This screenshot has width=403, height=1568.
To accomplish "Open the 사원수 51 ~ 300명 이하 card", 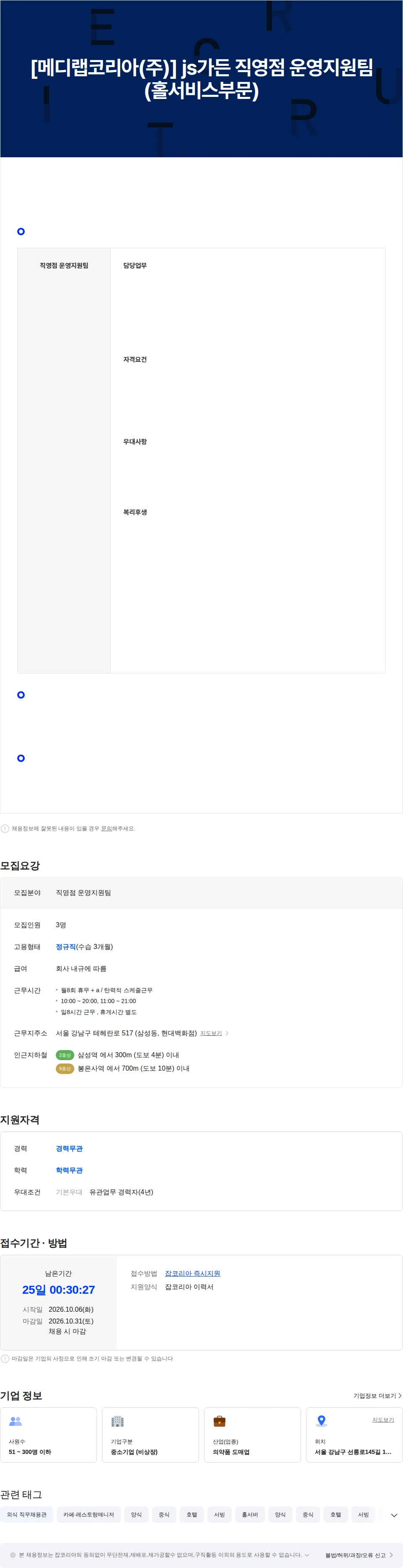I will pos(49,1435).
